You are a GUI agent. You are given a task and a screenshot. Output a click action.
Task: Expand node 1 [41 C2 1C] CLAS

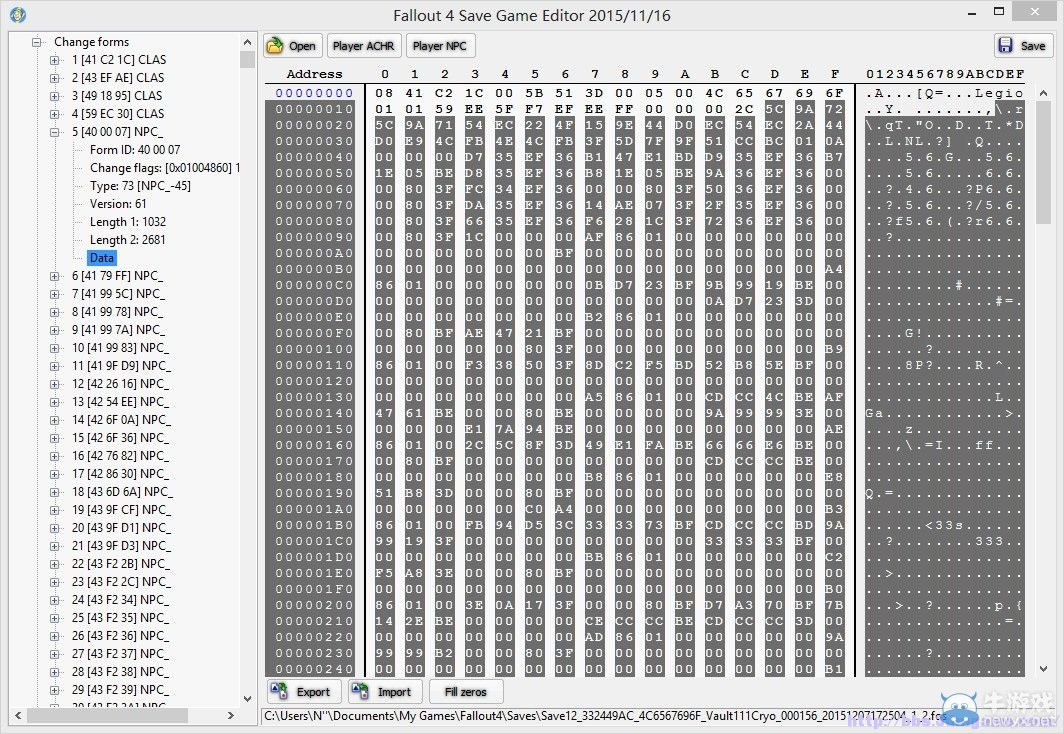coord(54,60)
